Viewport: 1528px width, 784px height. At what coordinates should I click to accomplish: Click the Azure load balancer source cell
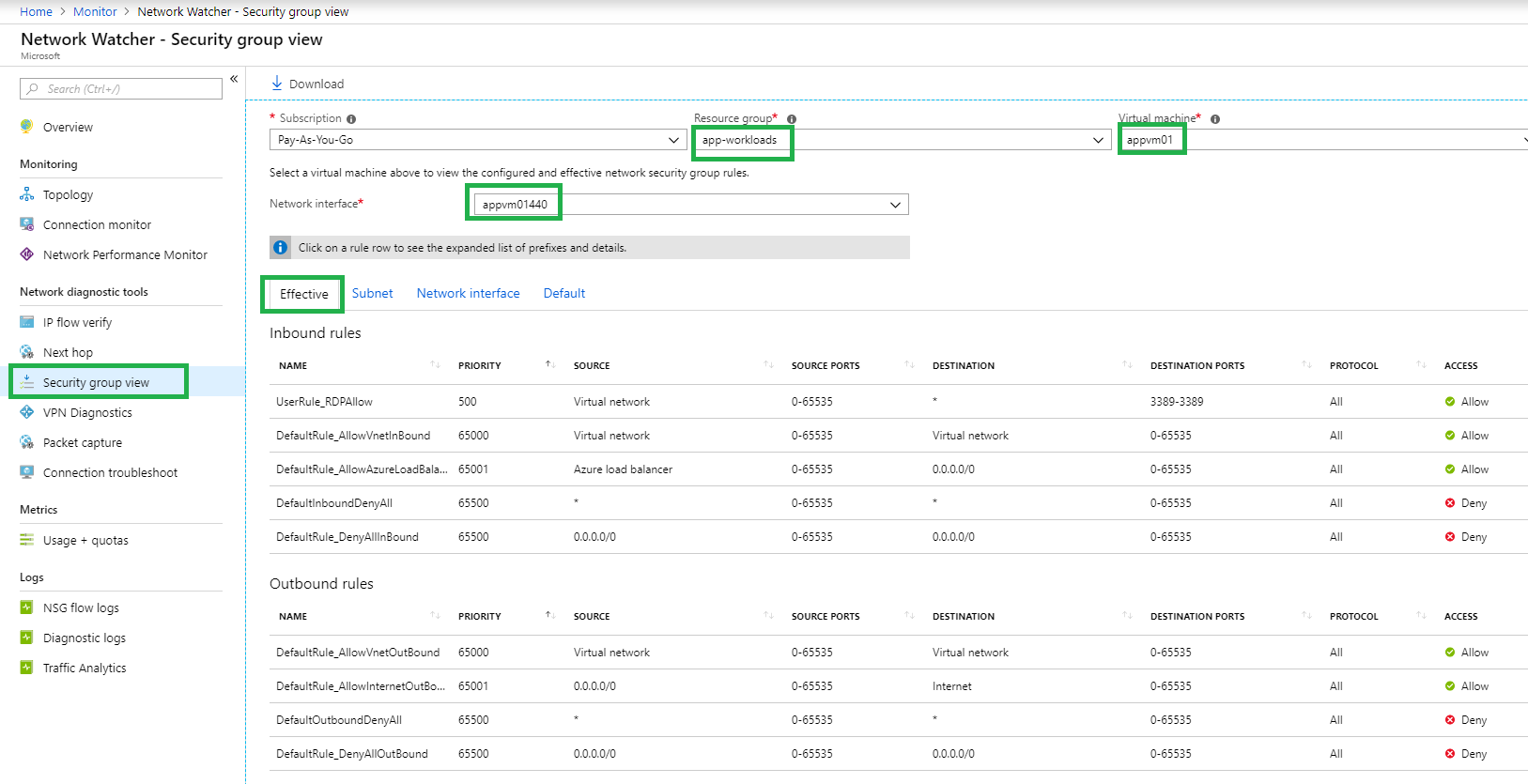624,469
